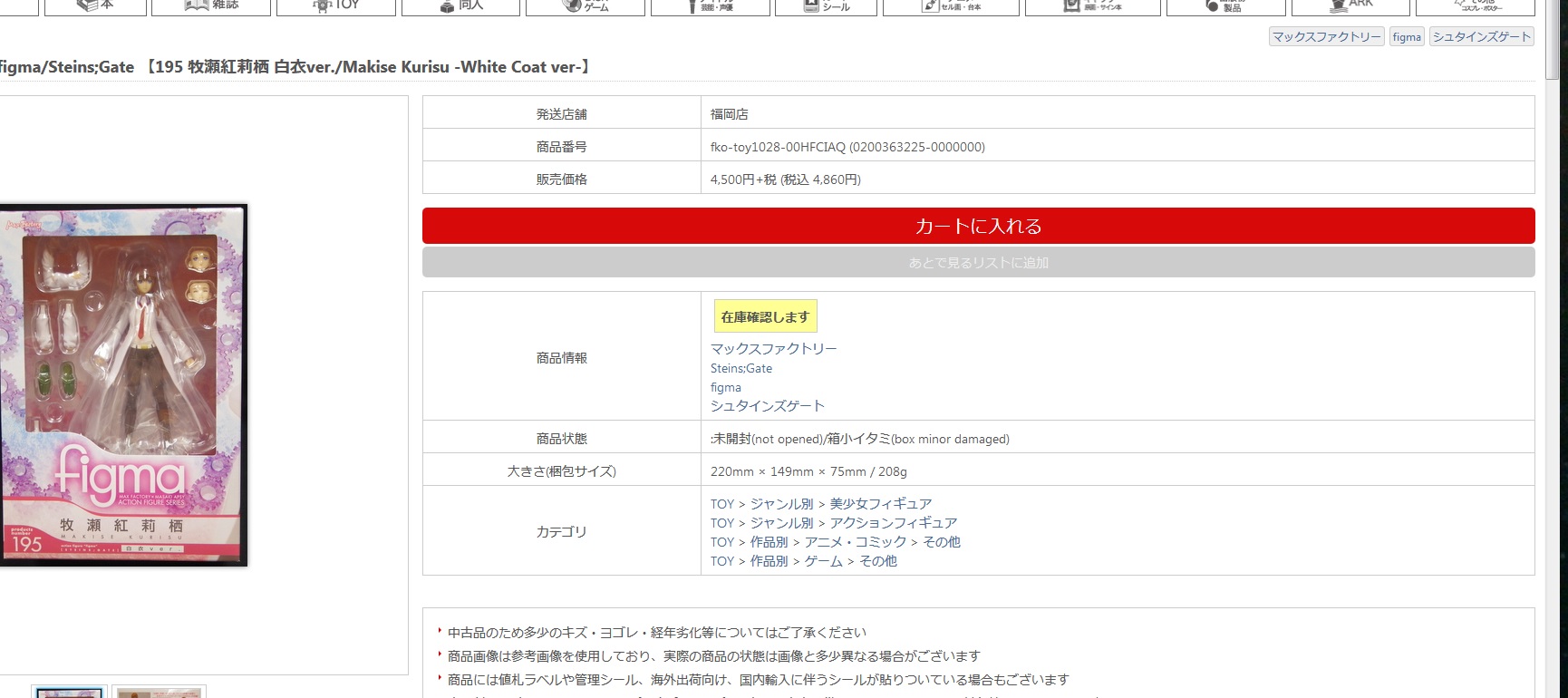
Task: Click the store value 福岡店
Action: (x=730, y=114)
